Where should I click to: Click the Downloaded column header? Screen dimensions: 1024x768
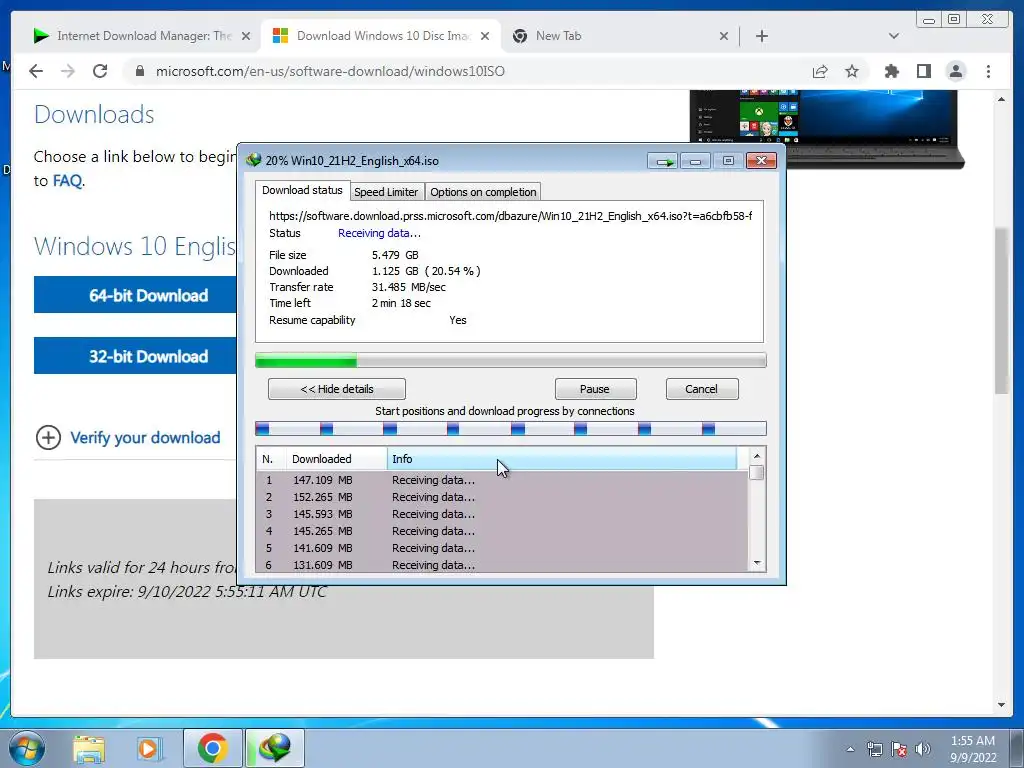coord(336,459)
